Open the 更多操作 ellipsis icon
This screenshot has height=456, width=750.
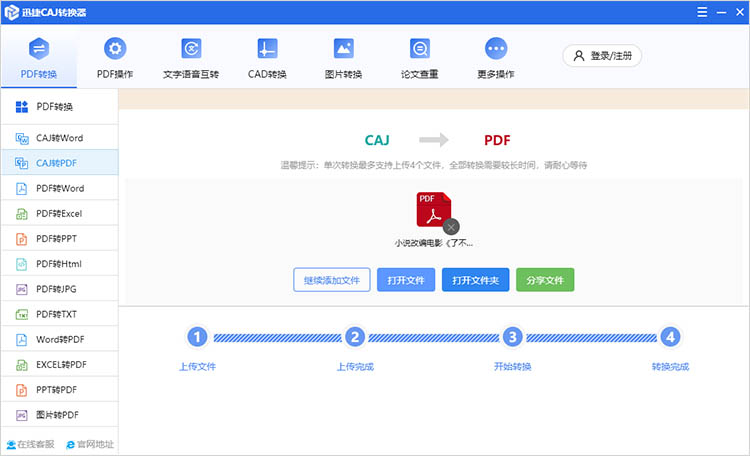coord(496,48)
